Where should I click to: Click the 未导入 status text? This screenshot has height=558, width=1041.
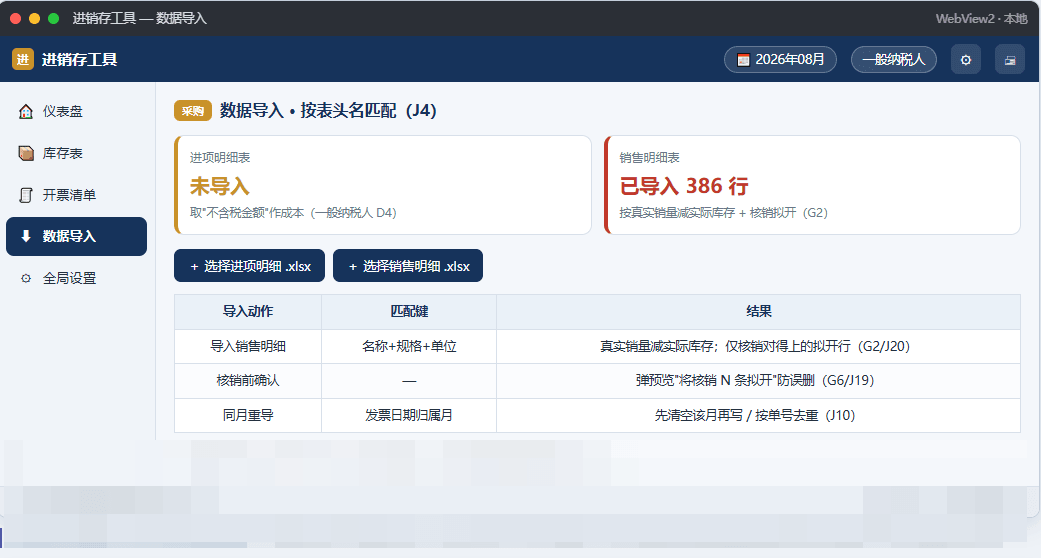click(x=220, y=186)
